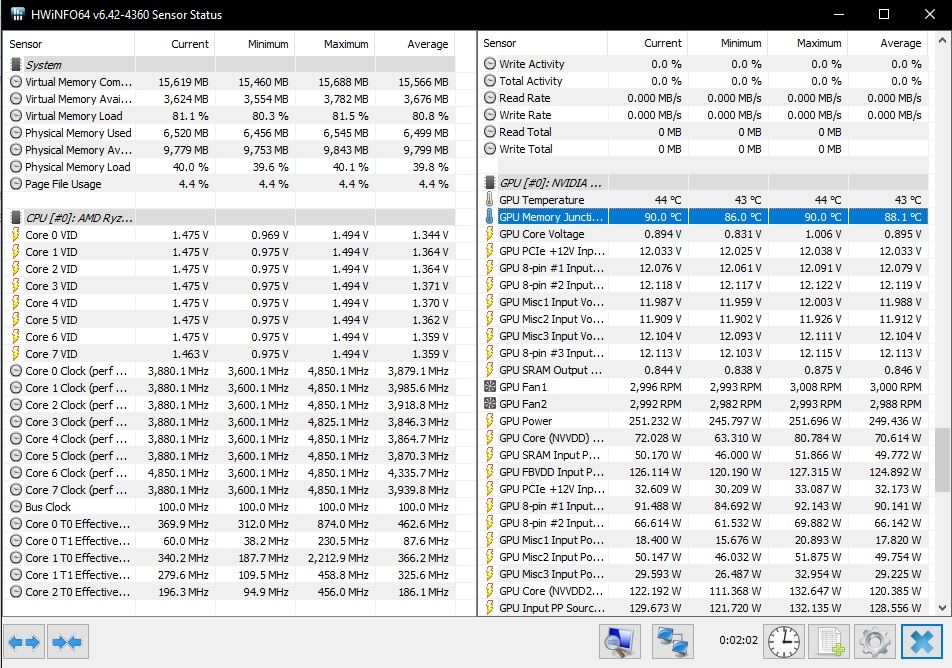The width and height of the screenshot is (952, 668).
Task: Click the right panel scrollbar up arrow
Action: coord(942,41)
